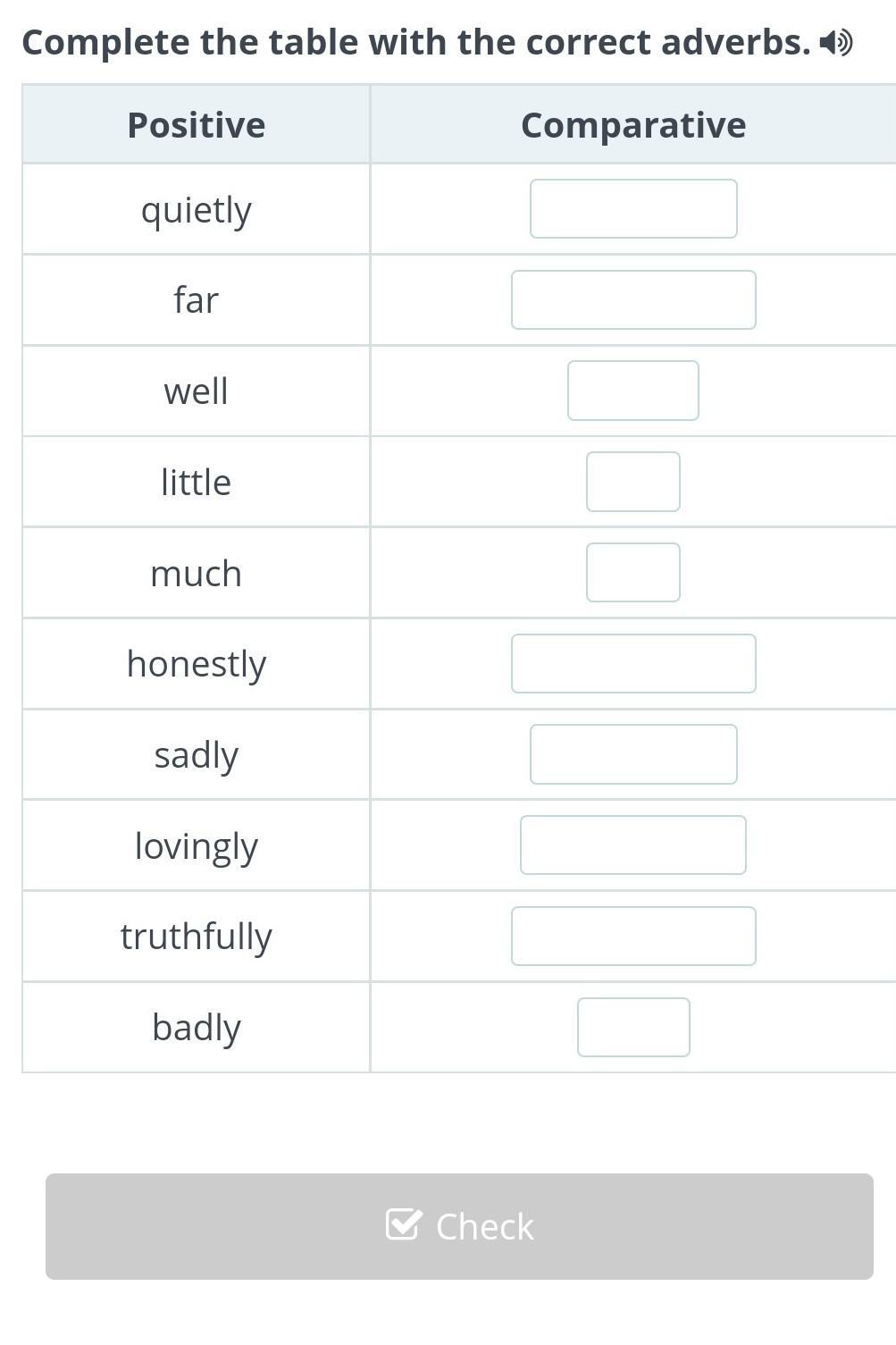The height and width of the screenshot is (1345, 896).
Task: Click the input box for much
Action: [x=633, y=572]
